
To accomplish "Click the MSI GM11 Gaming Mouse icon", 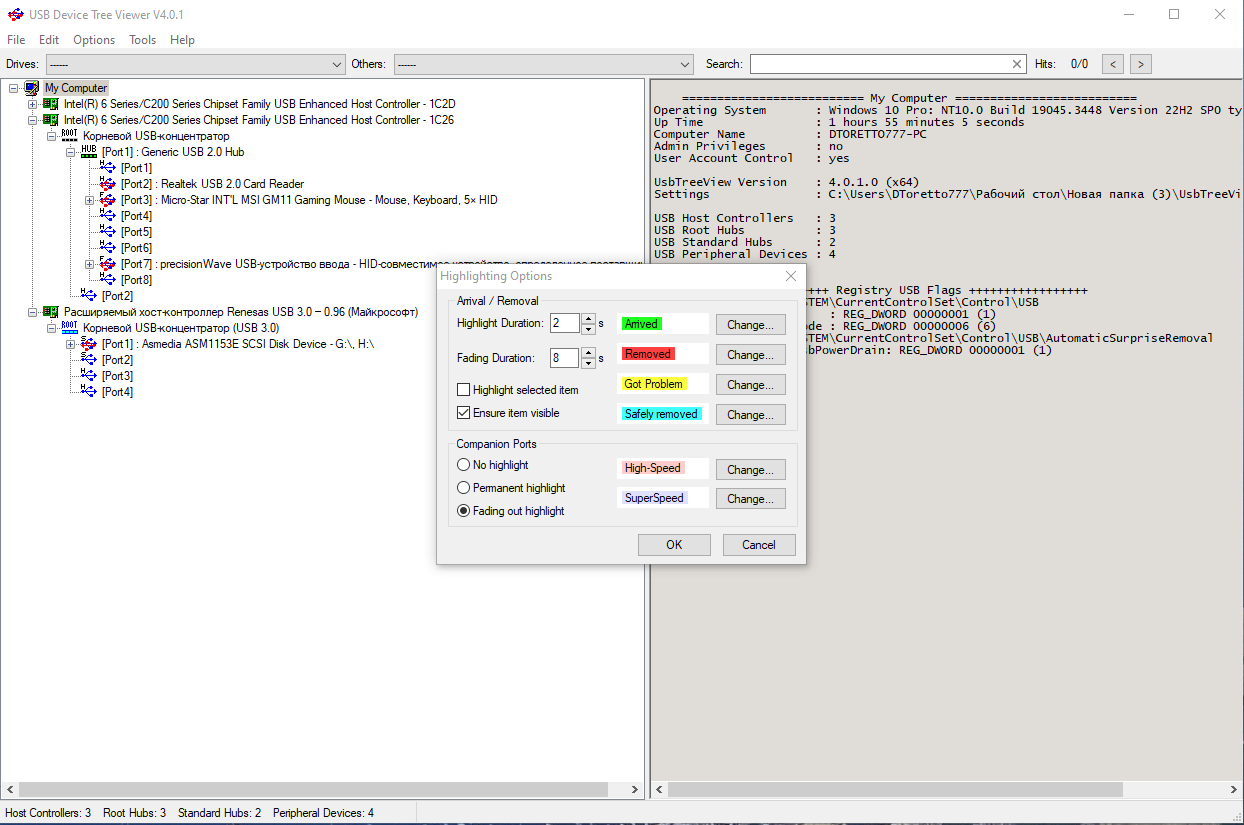I will click(108, 200).
